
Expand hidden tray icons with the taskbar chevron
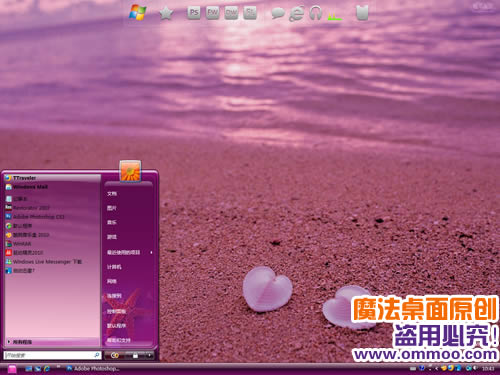pos(436,369)
